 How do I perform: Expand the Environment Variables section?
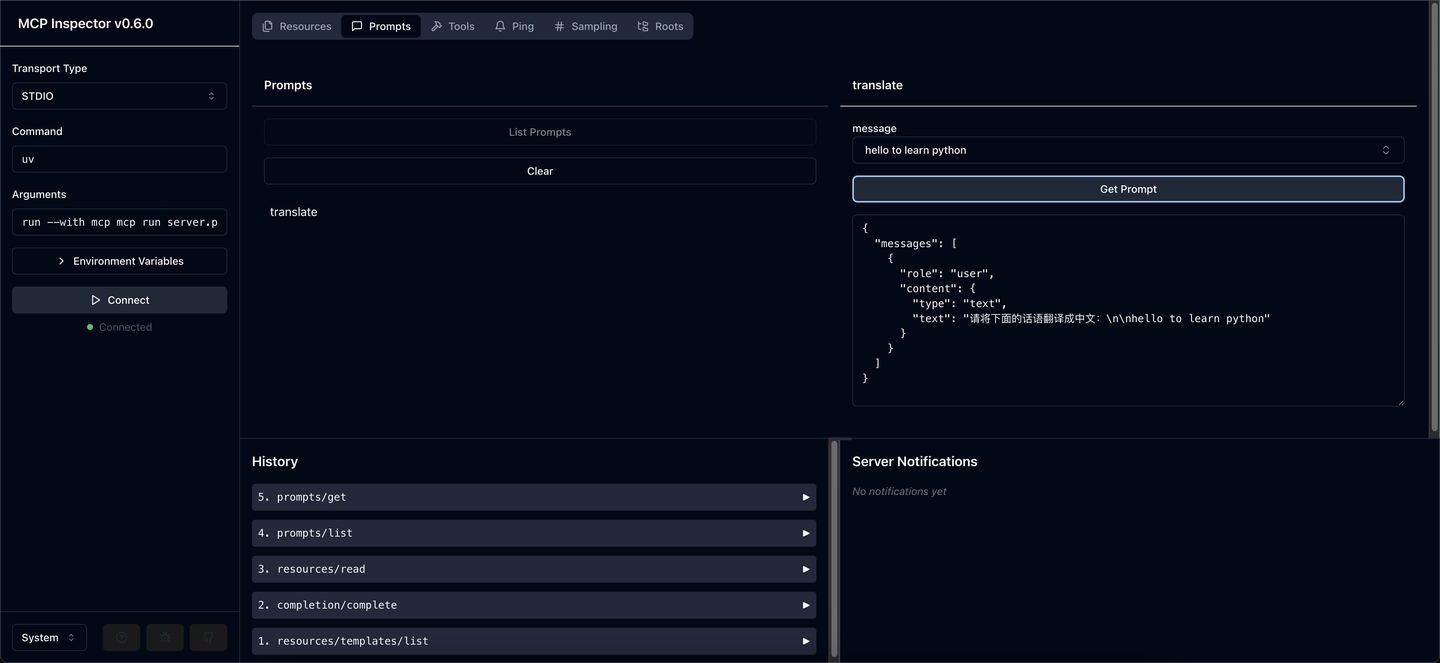tap(119, 261)
